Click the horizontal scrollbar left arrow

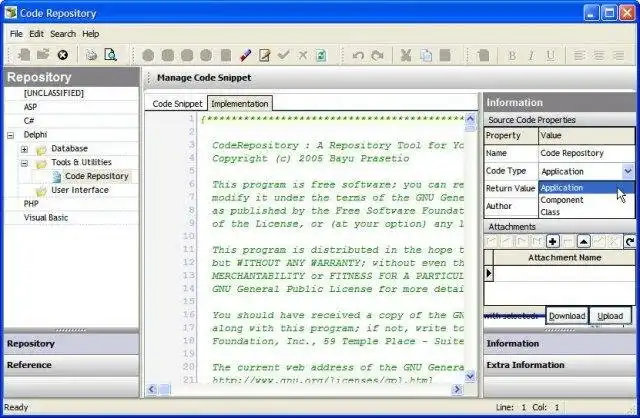pos(151,389)
